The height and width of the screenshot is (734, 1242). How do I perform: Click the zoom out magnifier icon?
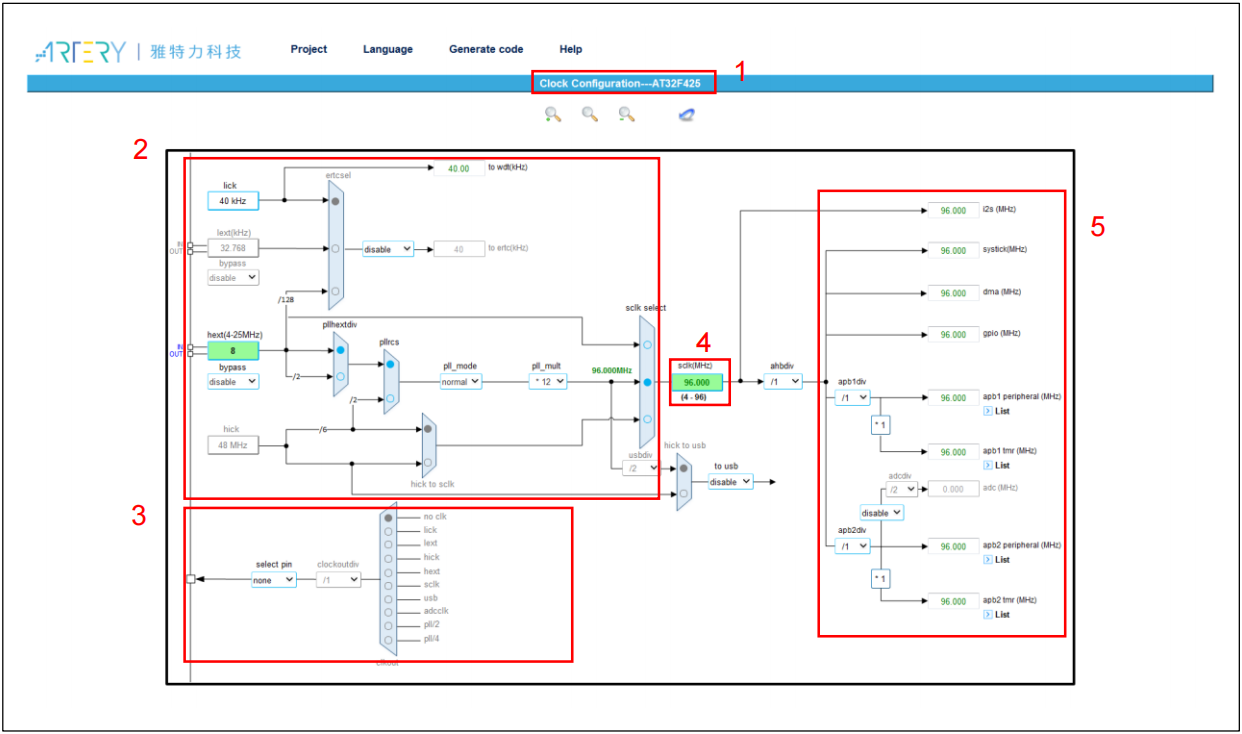point(627,114)
